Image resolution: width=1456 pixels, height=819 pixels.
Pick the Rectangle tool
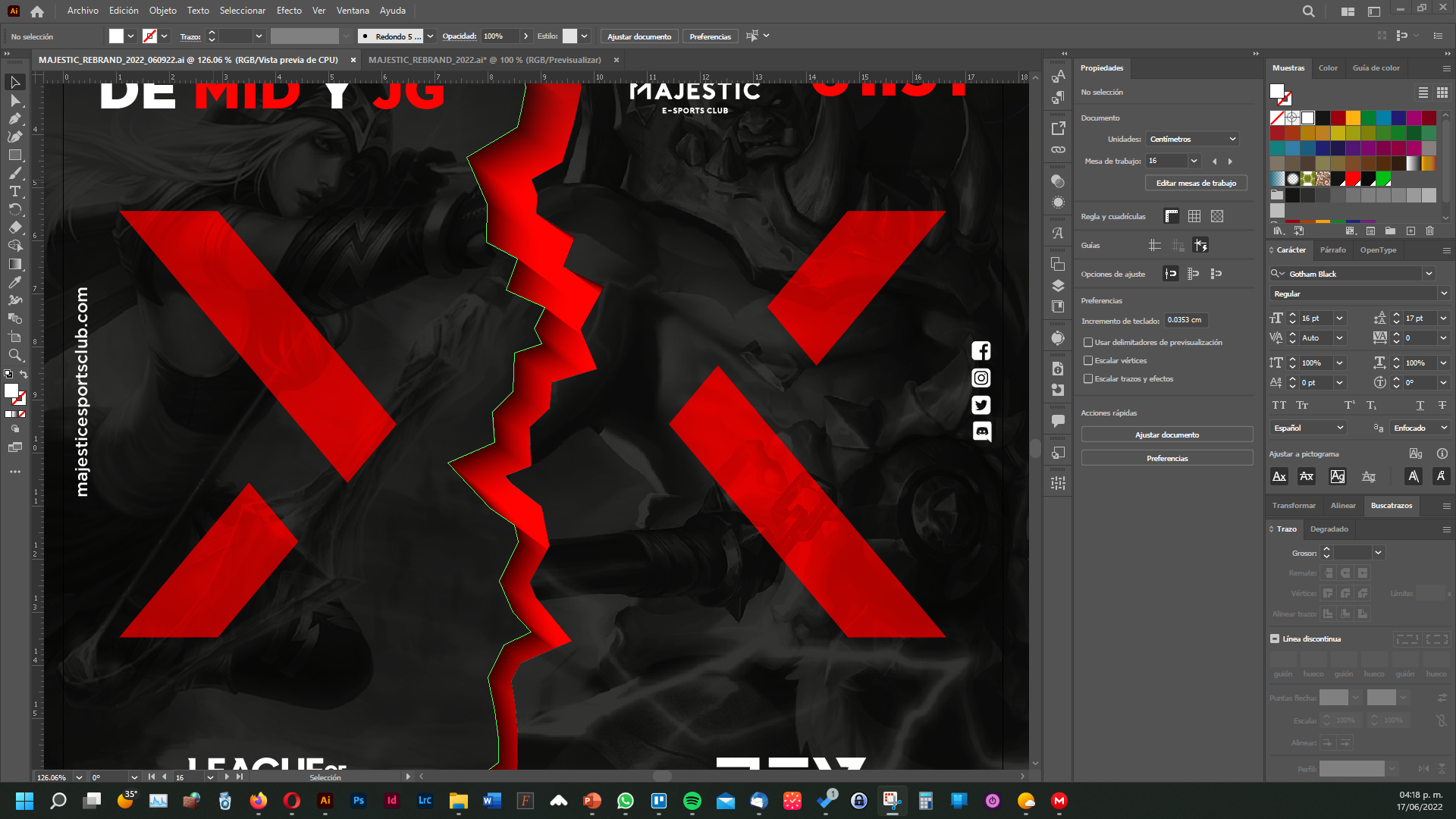point(15,155)
